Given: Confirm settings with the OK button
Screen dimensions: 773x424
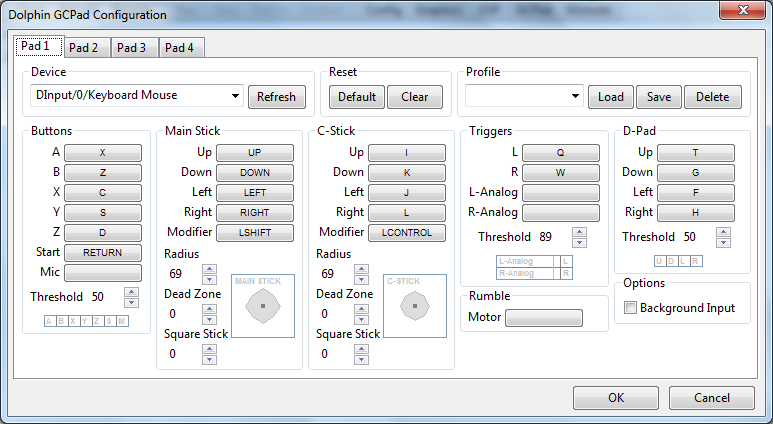Looking at the screenshot, I should point(616,397).
